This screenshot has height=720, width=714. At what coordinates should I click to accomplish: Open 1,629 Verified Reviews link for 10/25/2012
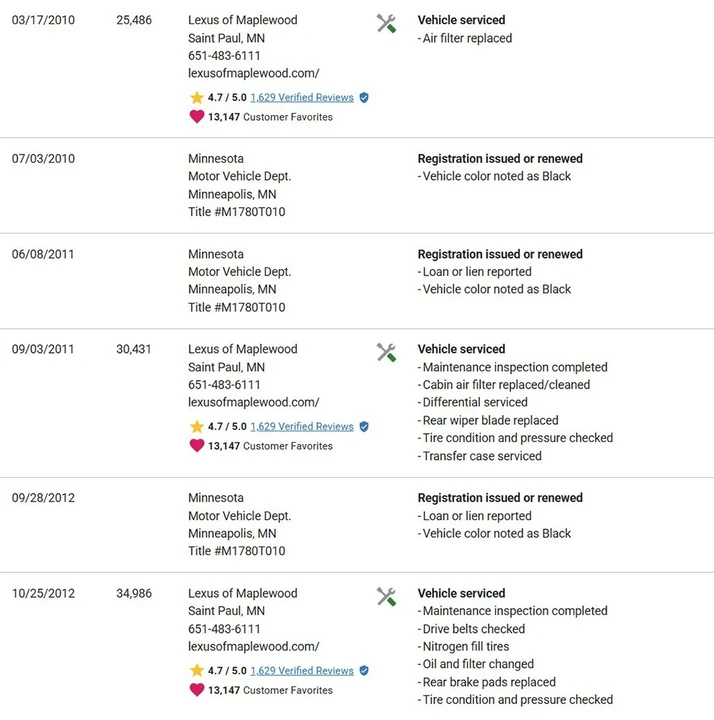302,670
